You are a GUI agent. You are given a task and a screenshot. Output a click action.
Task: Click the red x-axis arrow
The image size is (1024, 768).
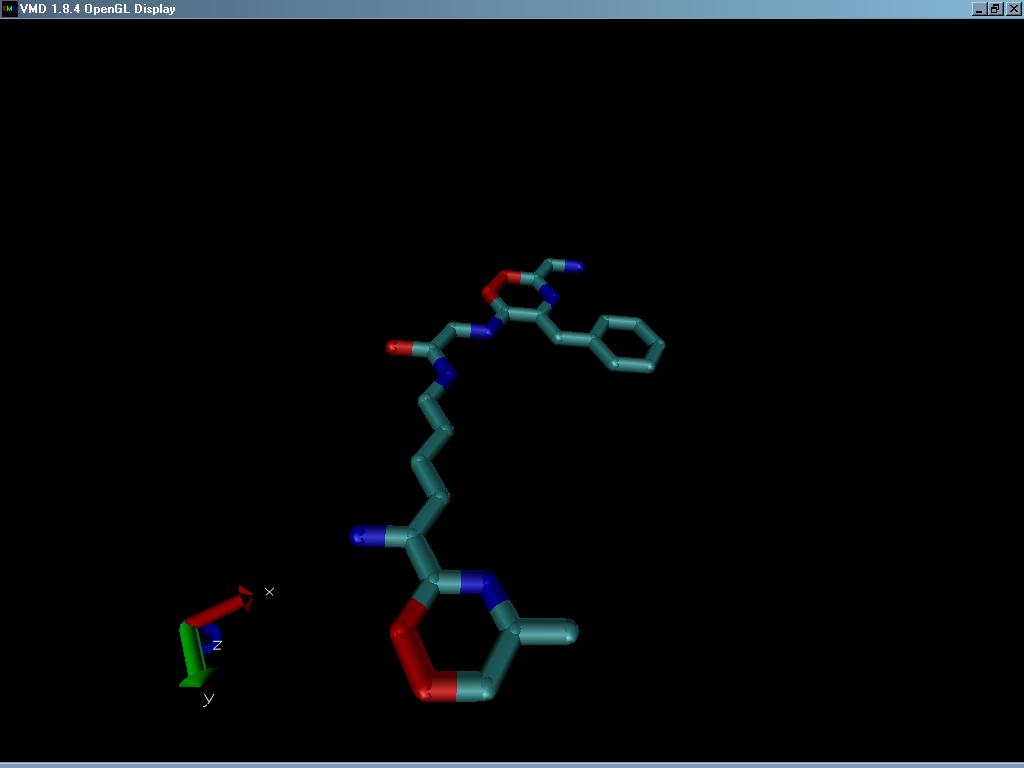click(219, 606)
